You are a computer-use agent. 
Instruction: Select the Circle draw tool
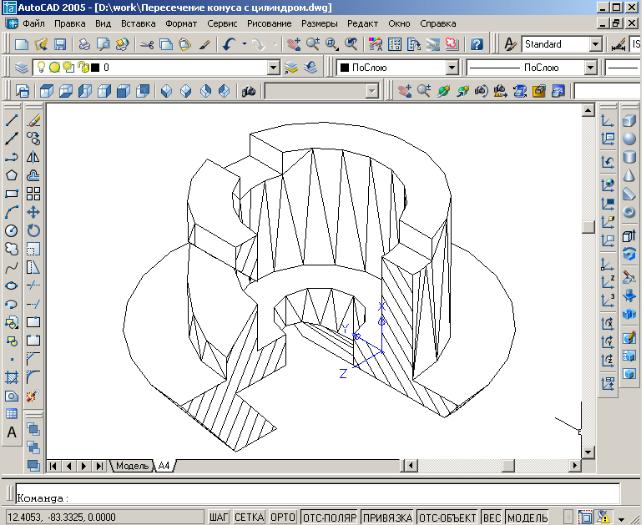click(12, 231)
